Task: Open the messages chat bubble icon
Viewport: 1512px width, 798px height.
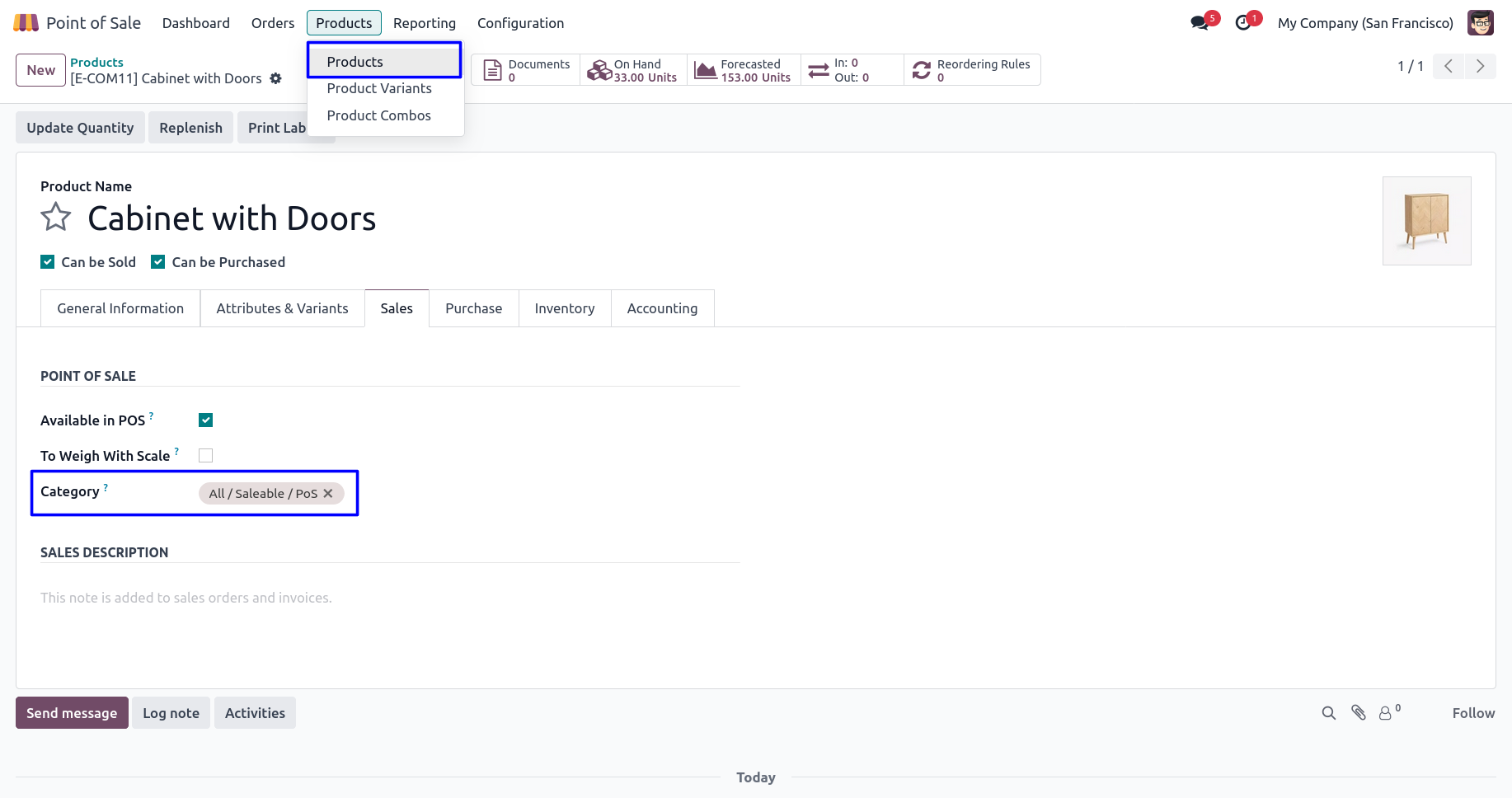Action: pyautogui.click(x=1200, y=23)
